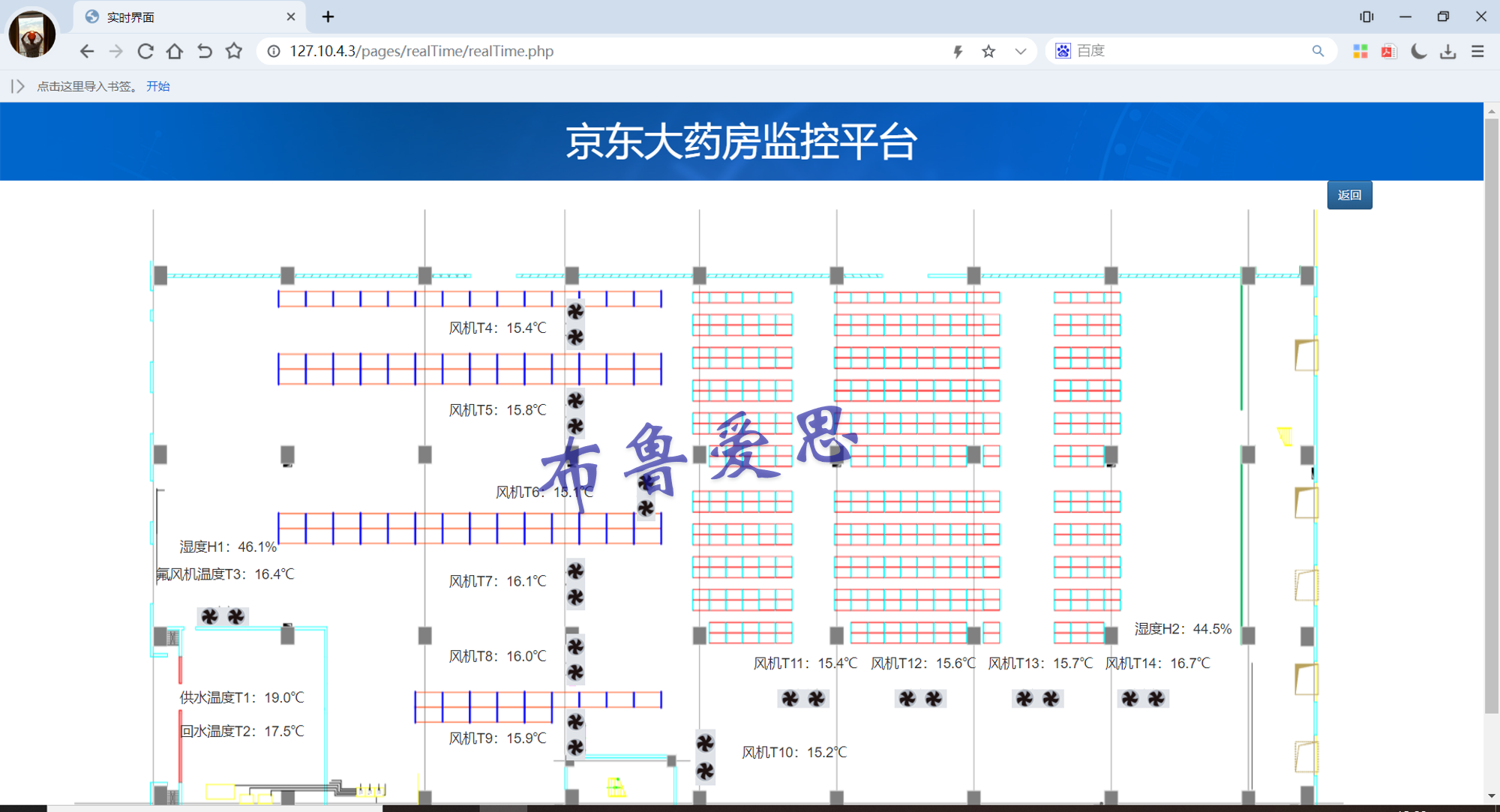The image size is (1500, 812).
Task: Open the browser home page
Action: 175,51
